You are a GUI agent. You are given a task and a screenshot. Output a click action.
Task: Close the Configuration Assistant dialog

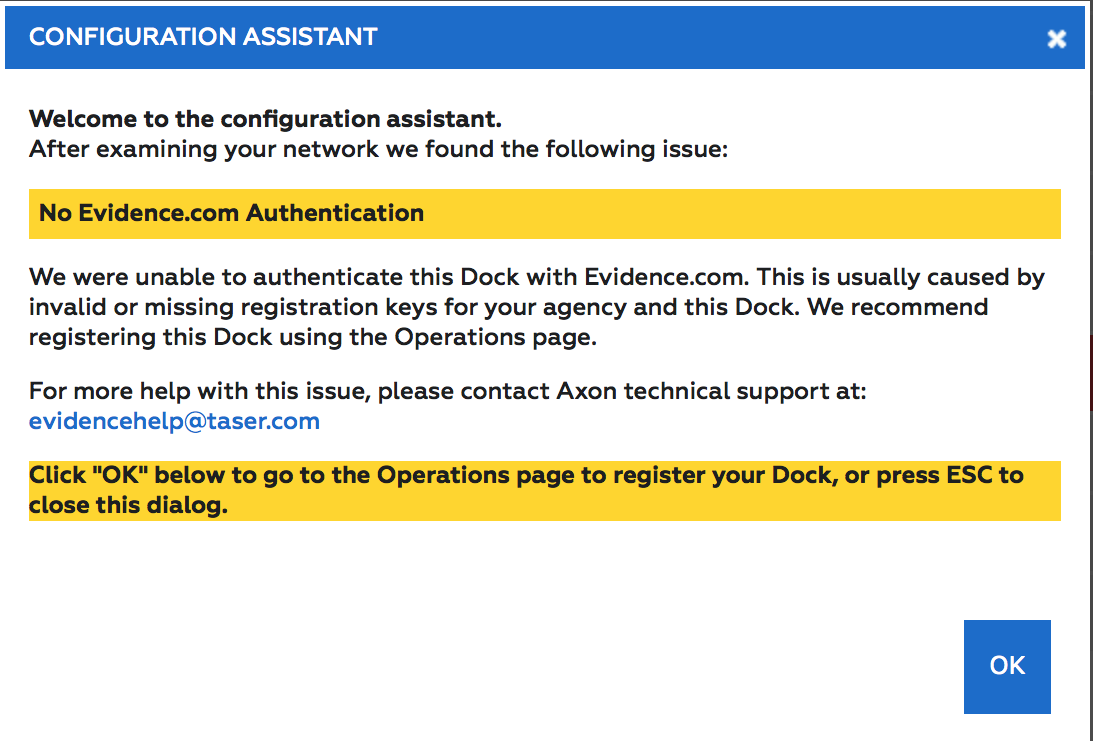[x=1056, y=38]
